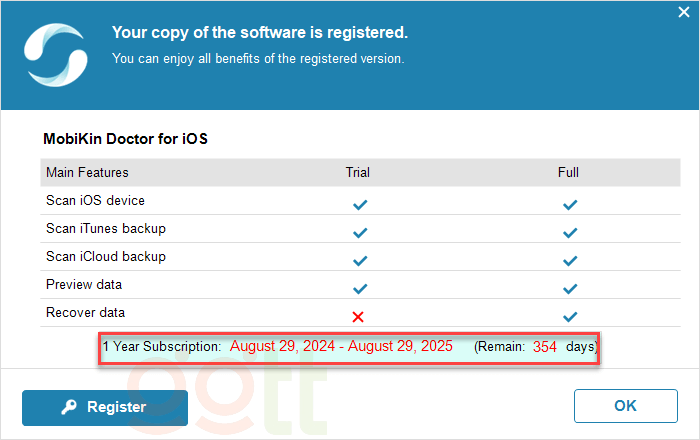Click the Main Features column header
The image size is (700, 440).
pos(87,172)
